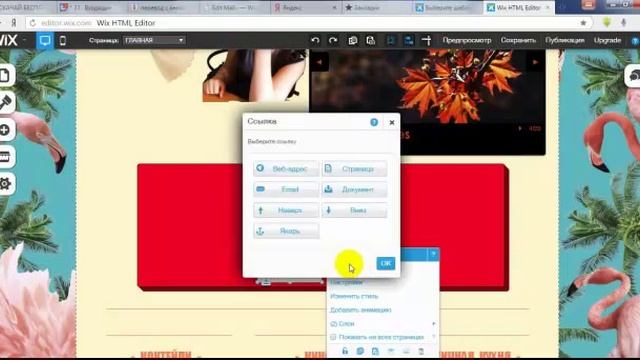
Task: Choose Документ link type
Action: 354,189
